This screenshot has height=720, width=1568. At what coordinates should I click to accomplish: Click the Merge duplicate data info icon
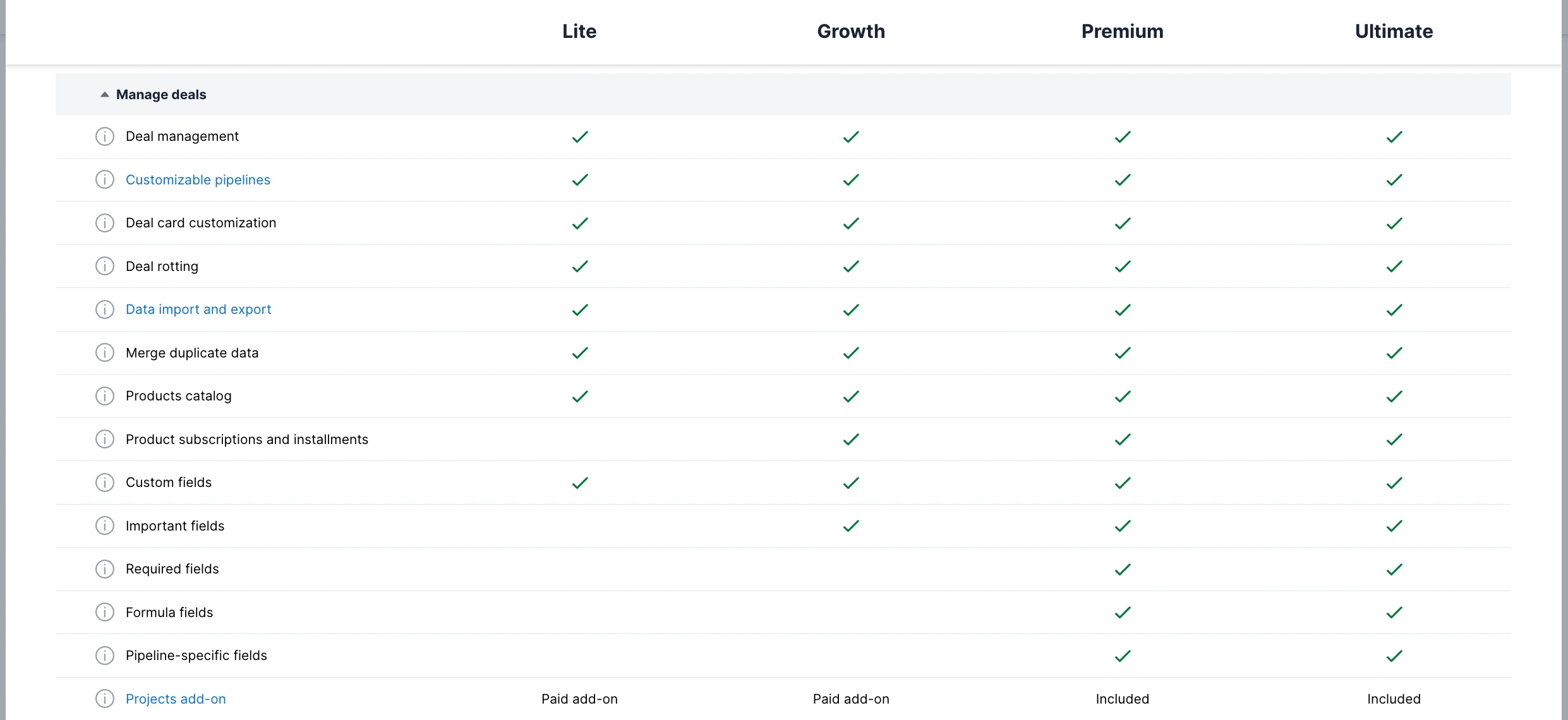[105, 352]
